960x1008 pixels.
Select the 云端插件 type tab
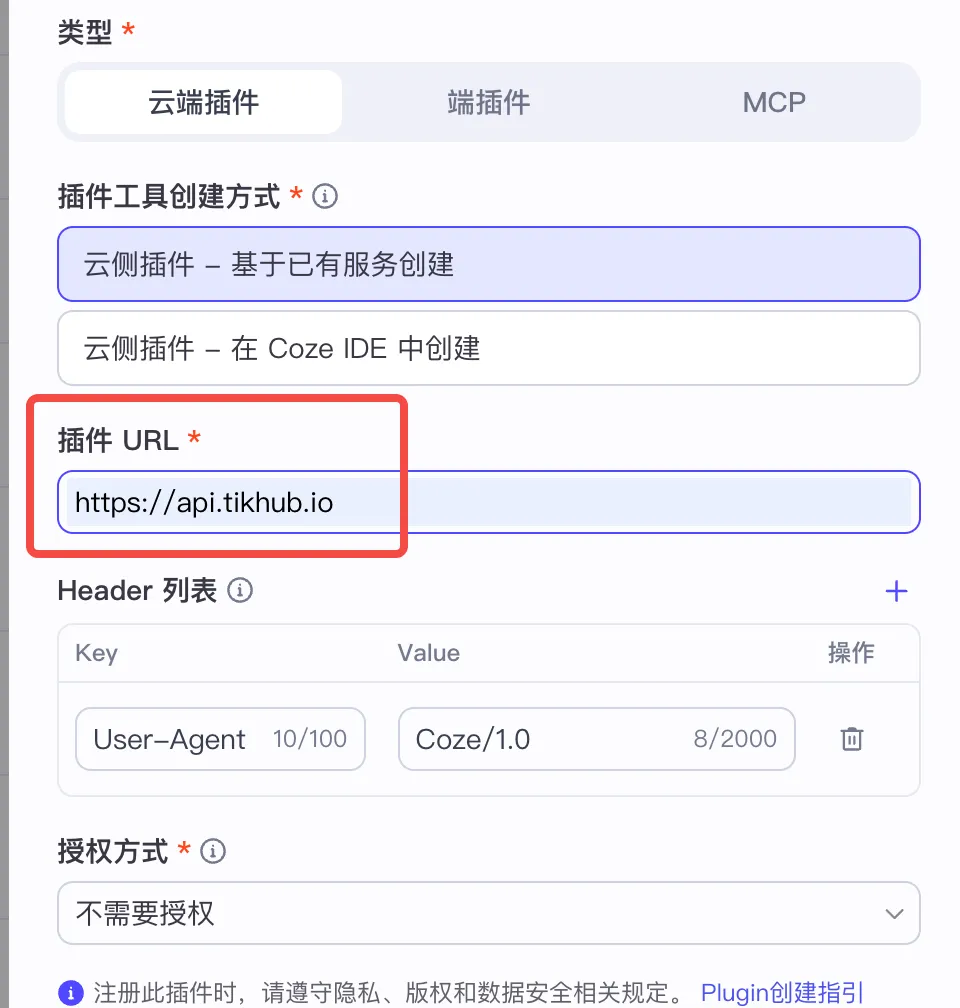203,102
